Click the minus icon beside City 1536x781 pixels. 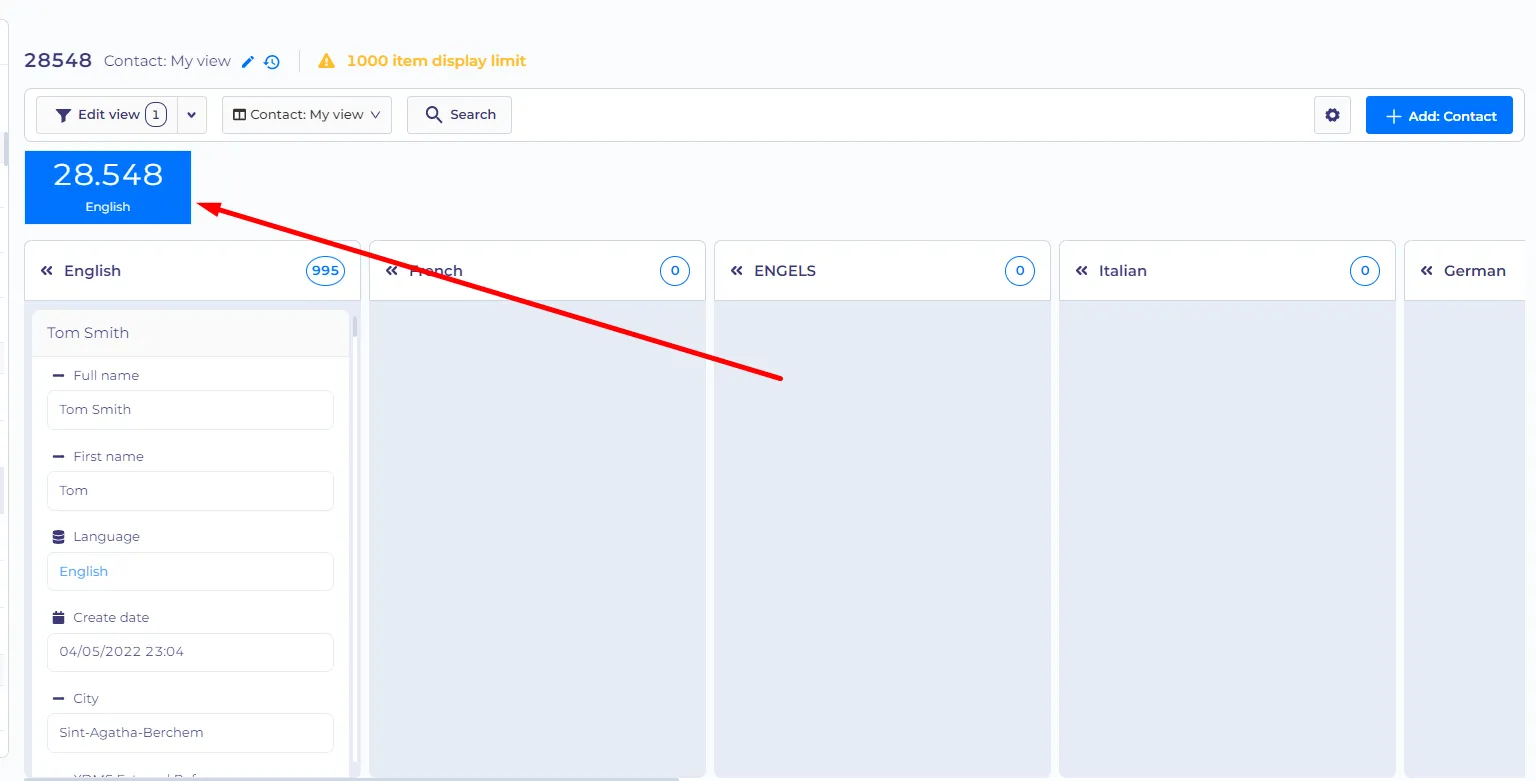pos(58,699)
